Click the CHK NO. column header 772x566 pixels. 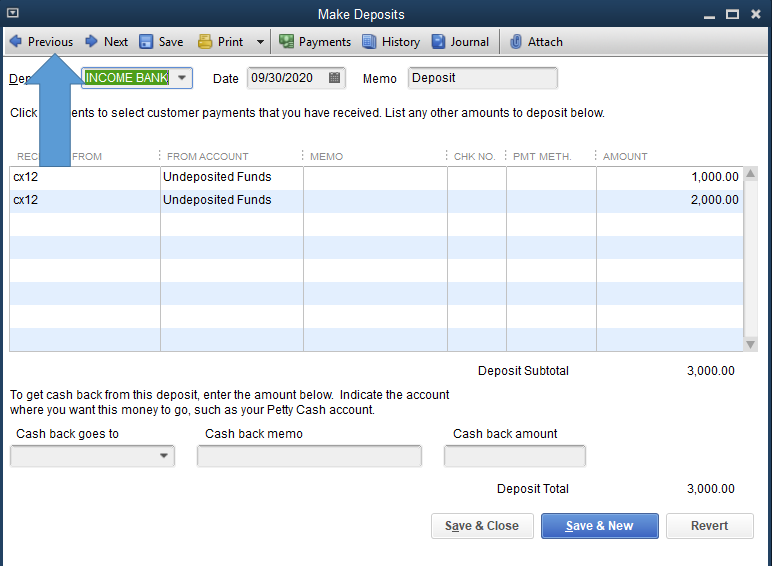474,157
